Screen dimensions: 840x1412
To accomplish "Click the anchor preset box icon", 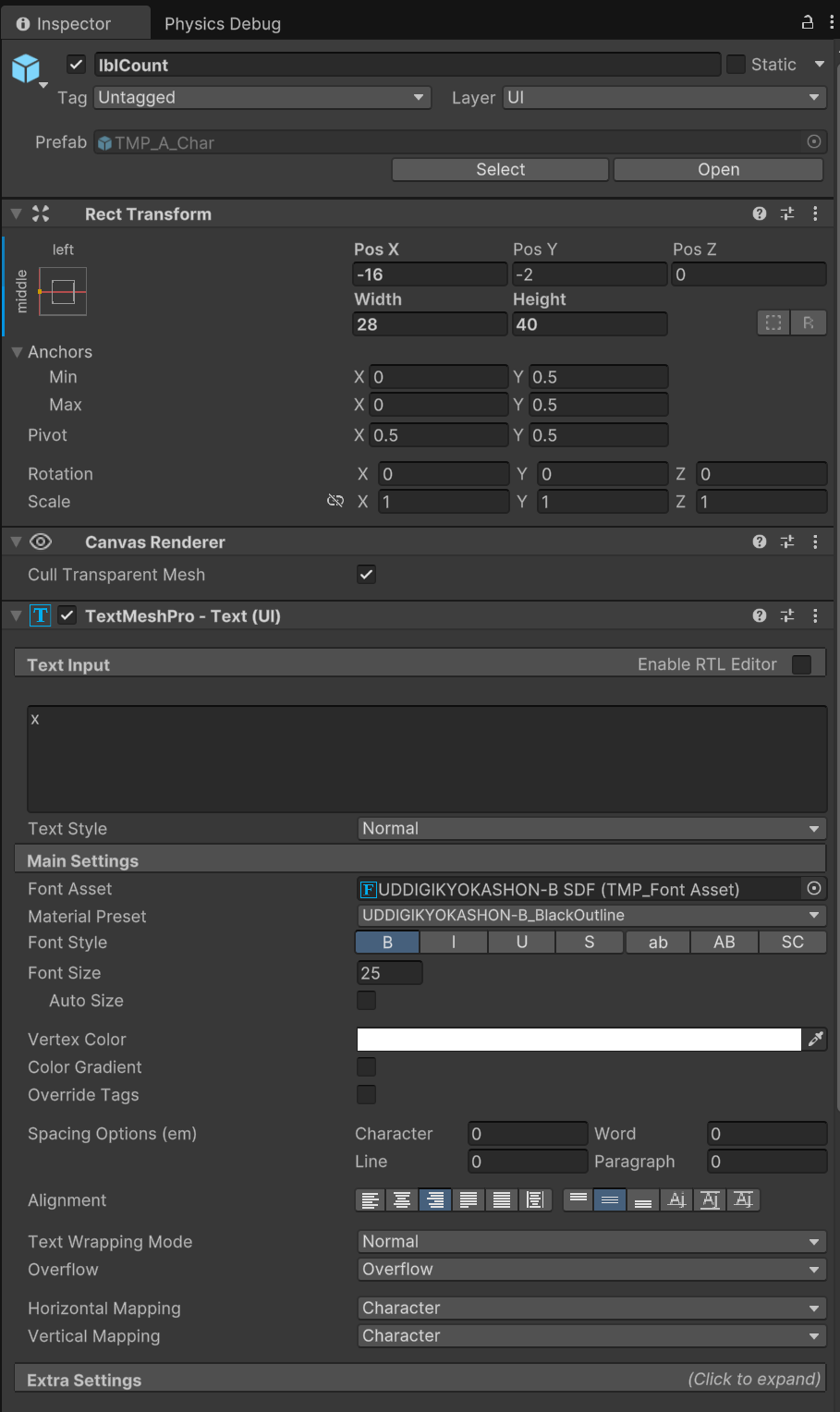I will [x=63, y=292].
